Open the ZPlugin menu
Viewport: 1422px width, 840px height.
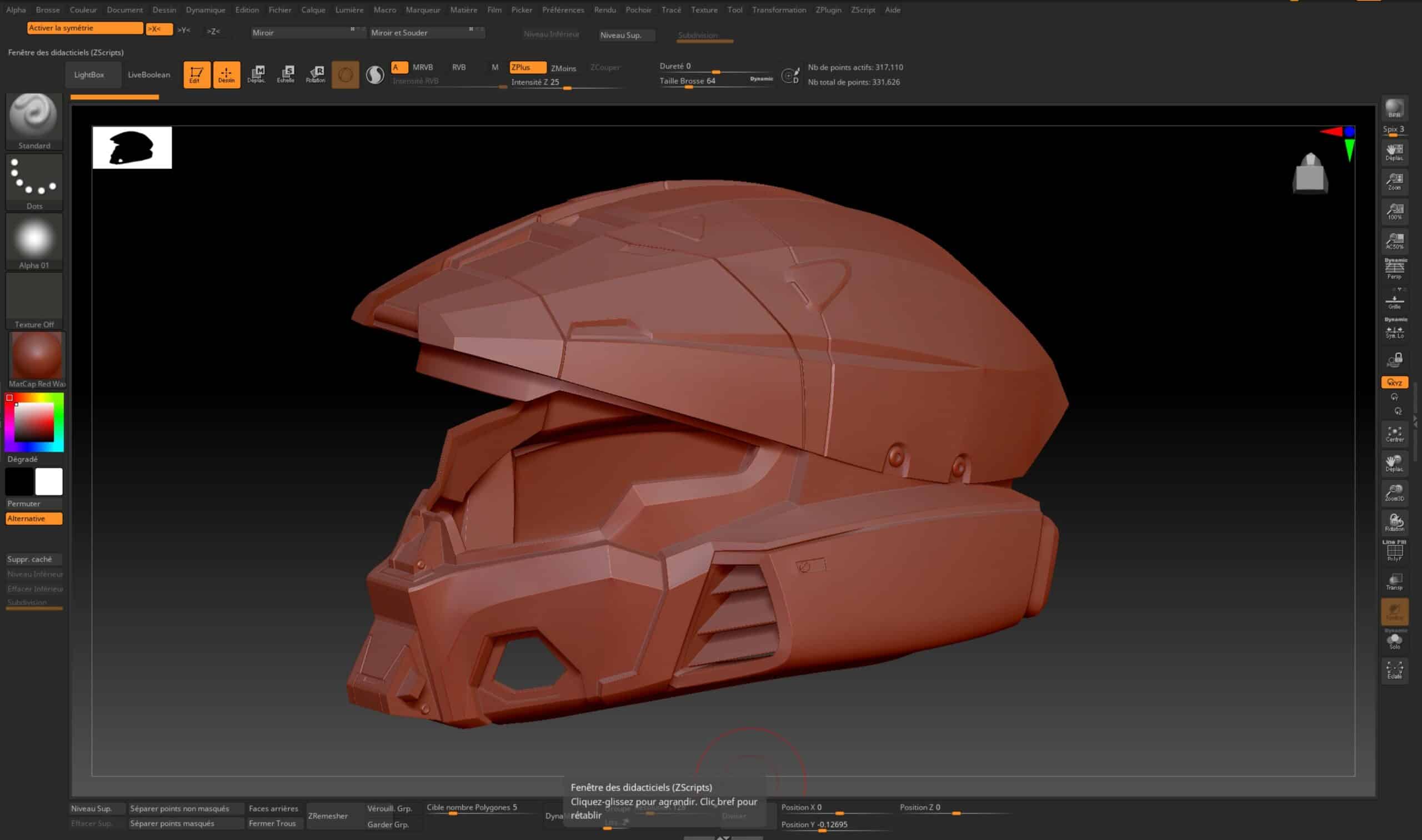pos(828,9)
